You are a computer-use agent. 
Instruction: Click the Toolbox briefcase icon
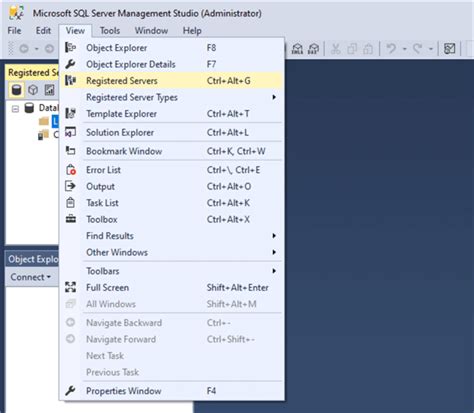[70, 219]
